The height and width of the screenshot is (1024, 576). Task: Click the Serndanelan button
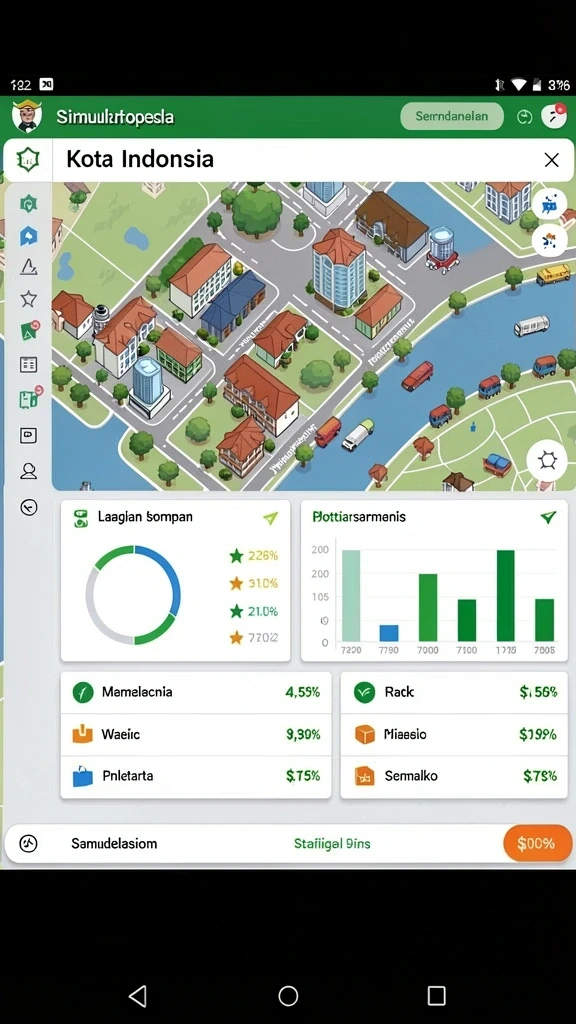pyautogui.click(x=452, y=116)
